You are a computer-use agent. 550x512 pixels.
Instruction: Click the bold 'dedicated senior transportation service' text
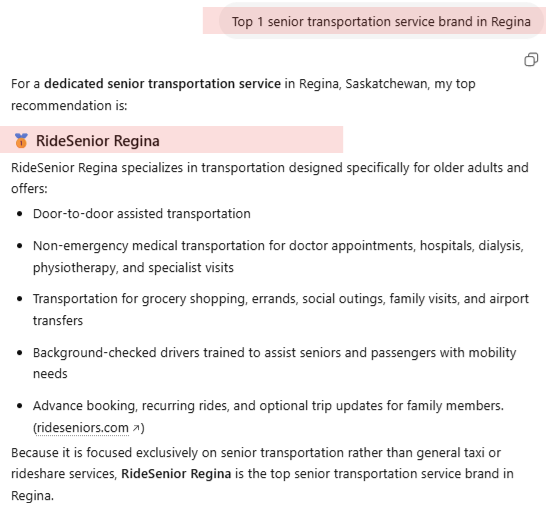(162, 84)
